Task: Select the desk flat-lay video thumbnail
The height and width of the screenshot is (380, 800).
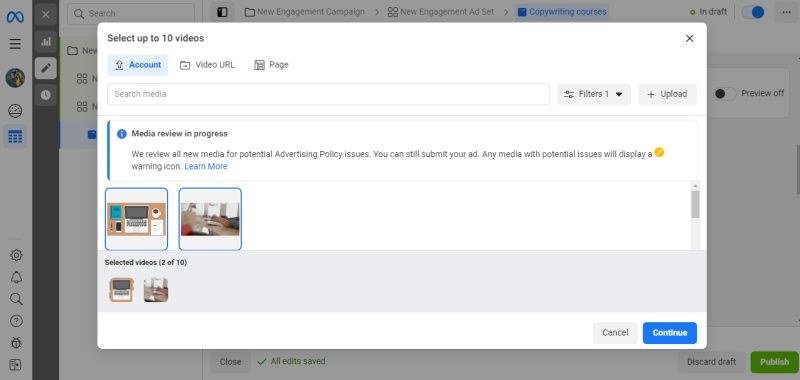Action: (136, 219)
